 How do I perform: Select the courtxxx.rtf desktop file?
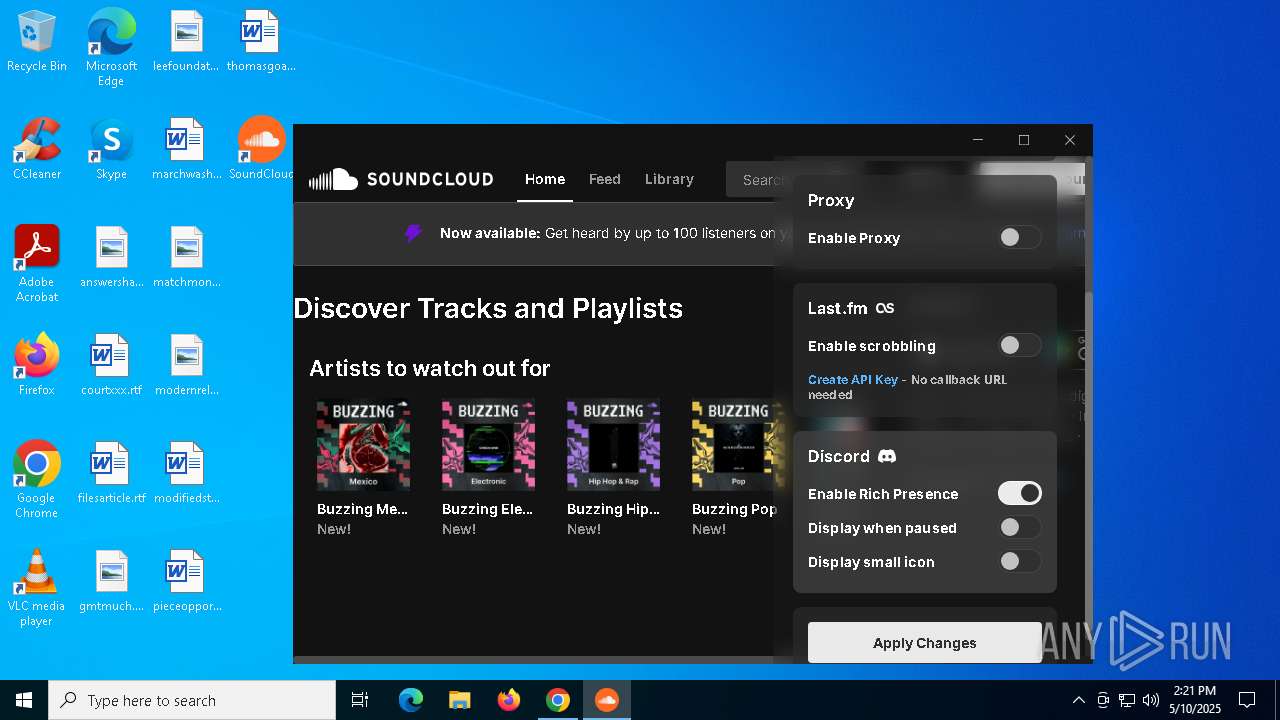[x=111, y=366]
